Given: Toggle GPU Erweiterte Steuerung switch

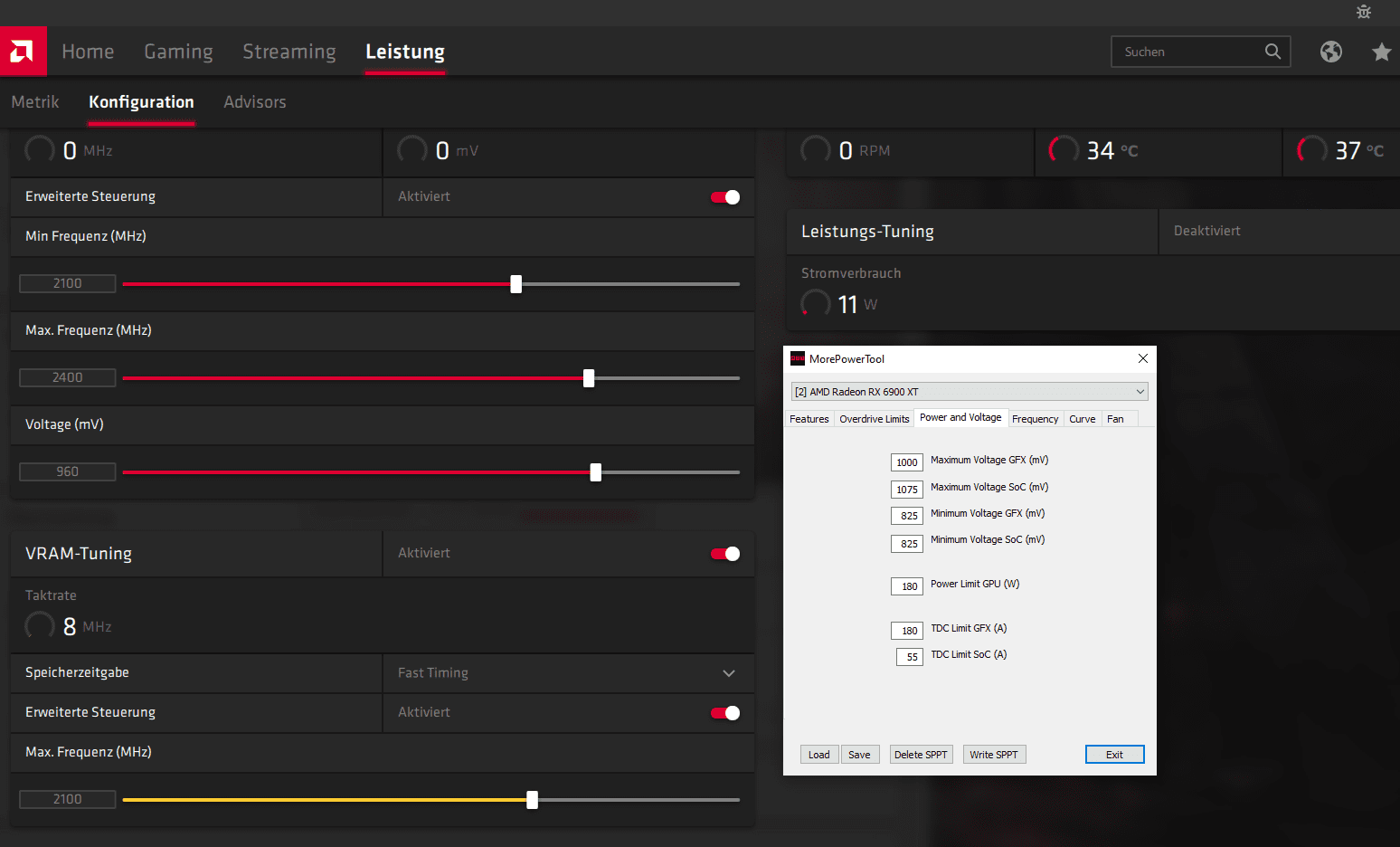Looking at the screenshot, I should tap(725, 197).
